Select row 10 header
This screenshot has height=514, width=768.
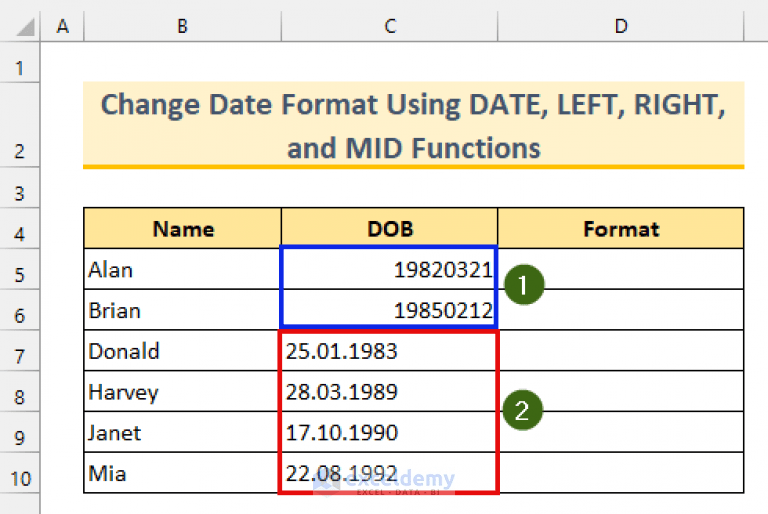click(20, 472)
